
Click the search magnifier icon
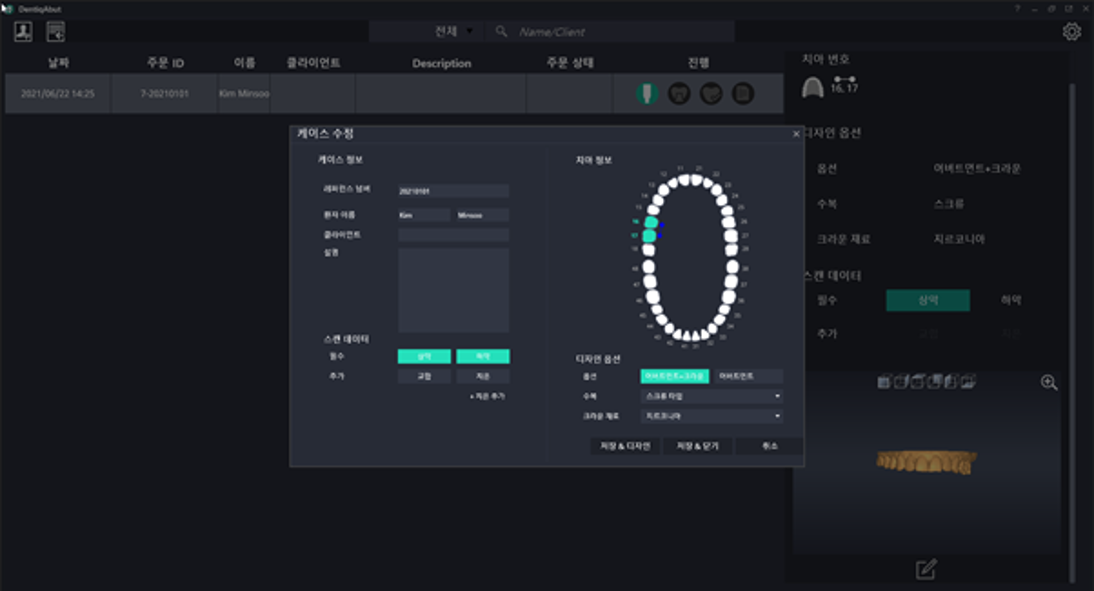[501, 32]
